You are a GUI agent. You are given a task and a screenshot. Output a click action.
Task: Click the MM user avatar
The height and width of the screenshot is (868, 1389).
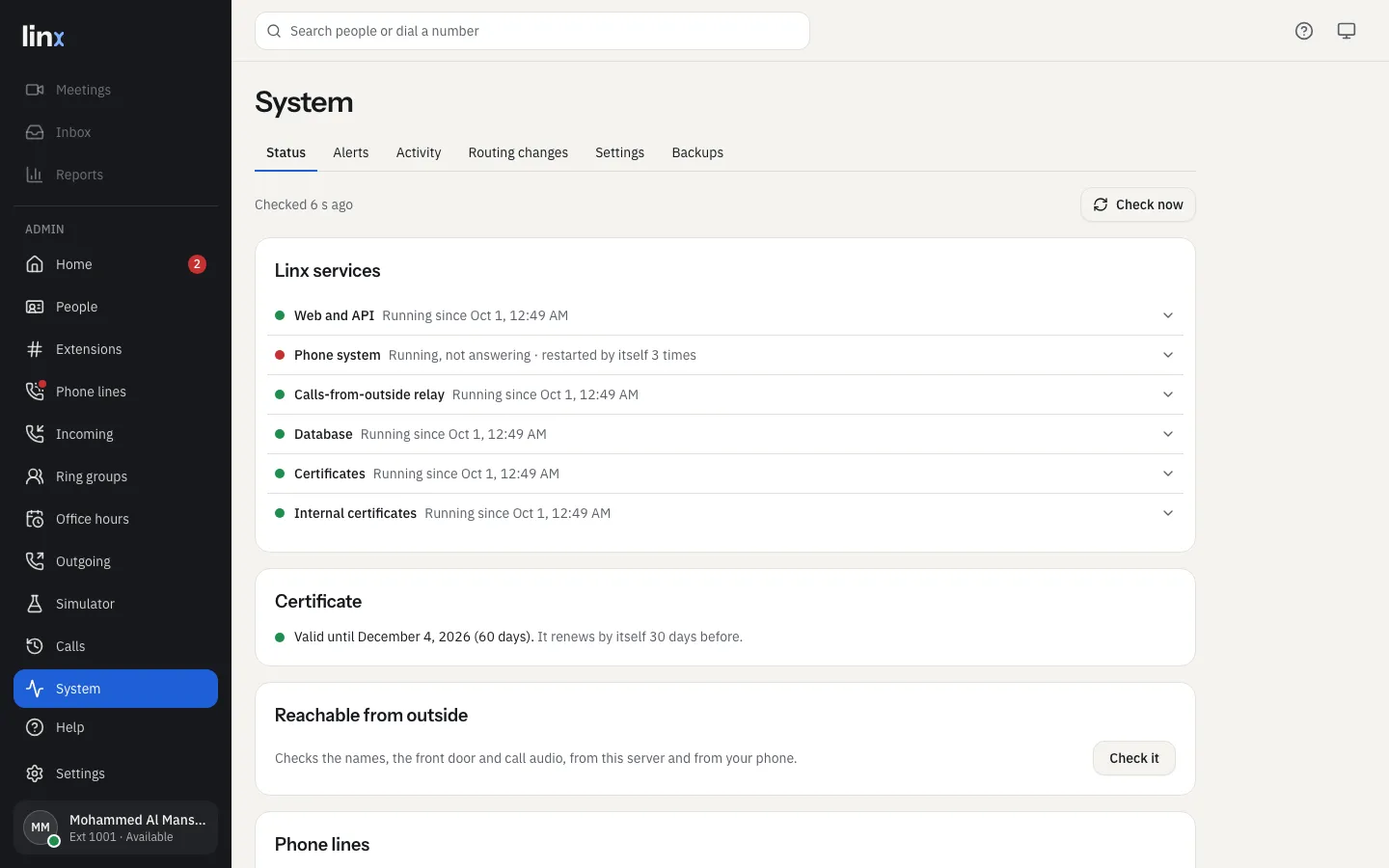(x=41, y=827)
